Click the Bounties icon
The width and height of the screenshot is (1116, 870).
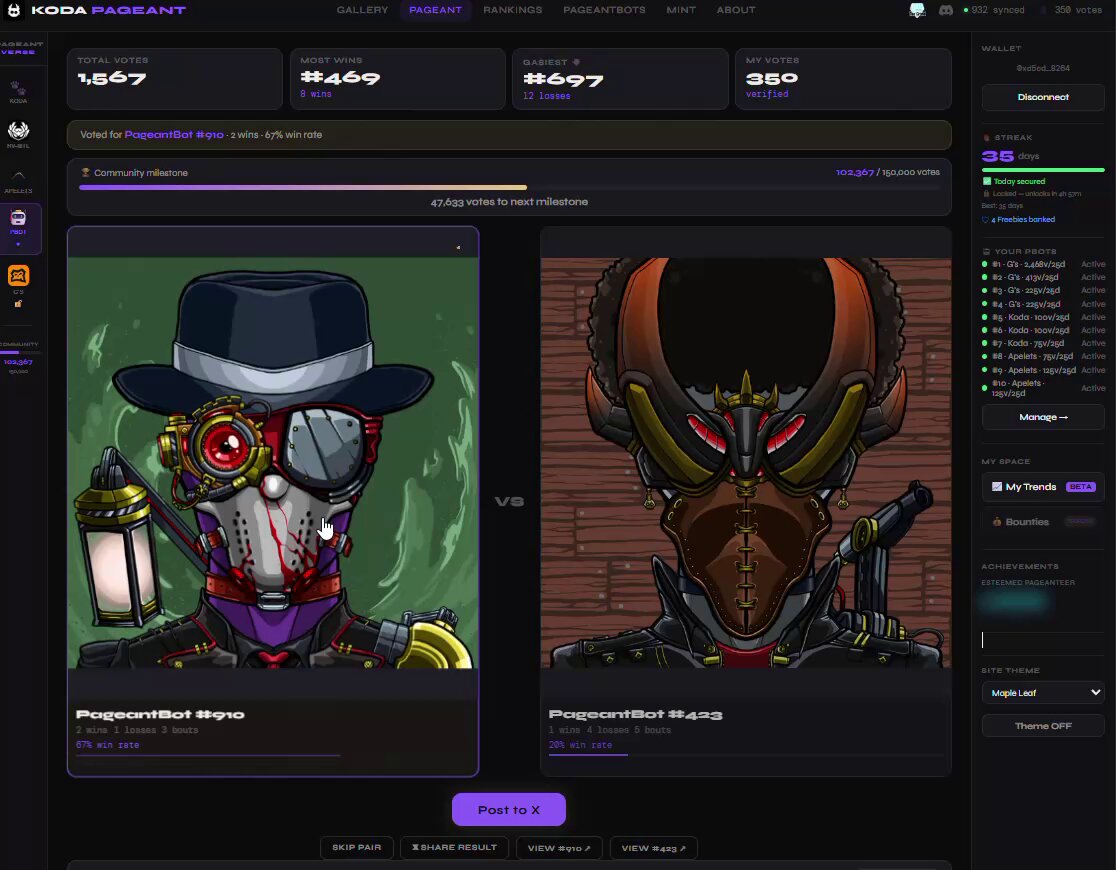(997, 522)
